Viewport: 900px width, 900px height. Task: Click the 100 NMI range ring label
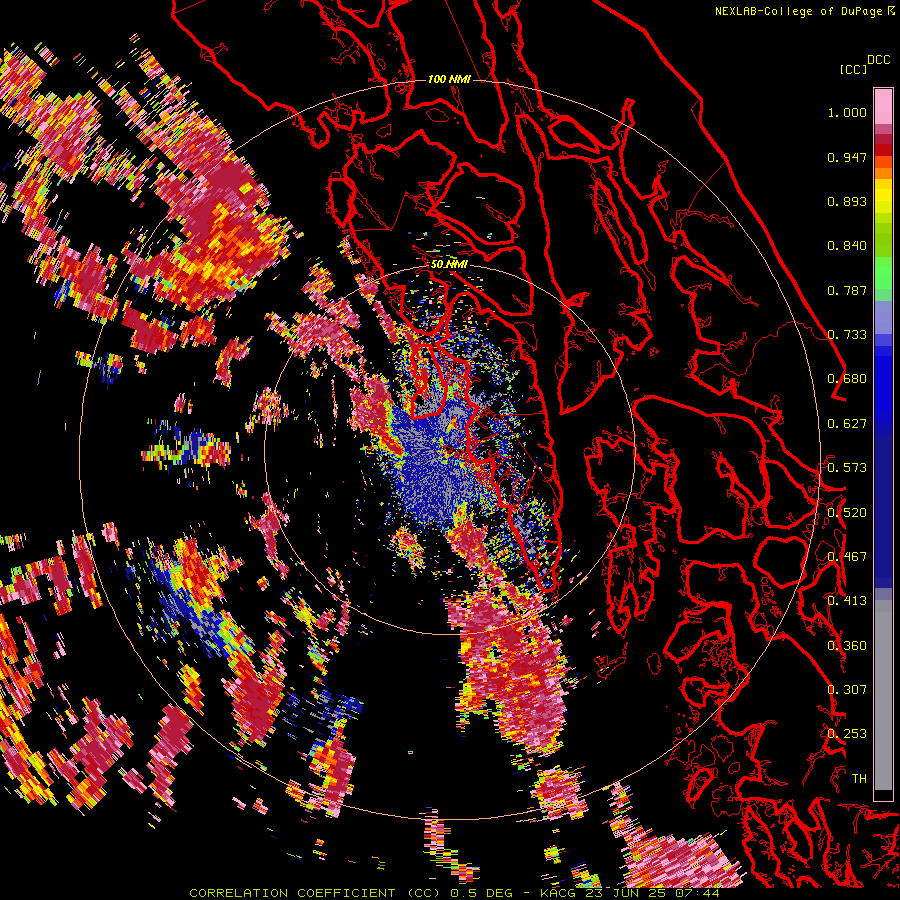tap(449, 79)
